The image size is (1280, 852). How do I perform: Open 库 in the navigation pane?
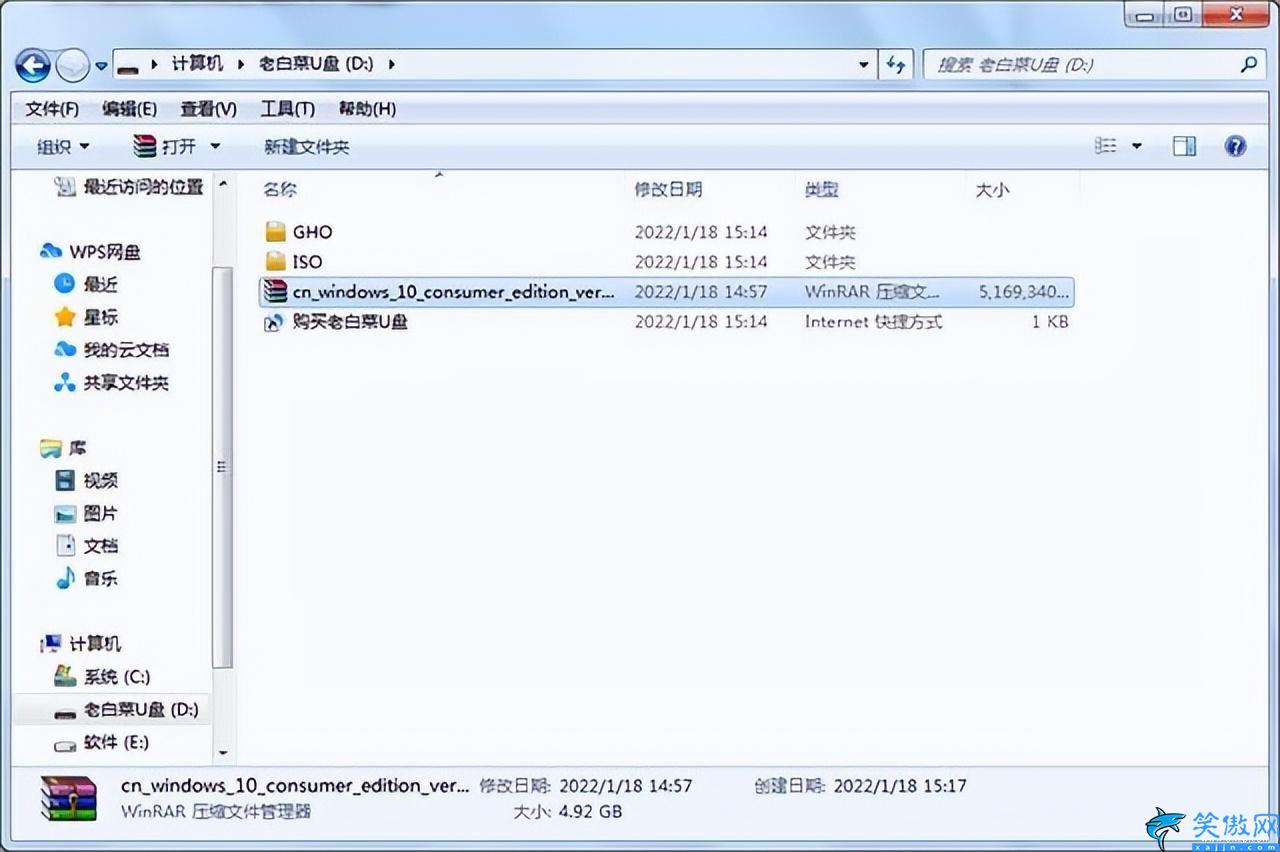[x=77, y=448]
